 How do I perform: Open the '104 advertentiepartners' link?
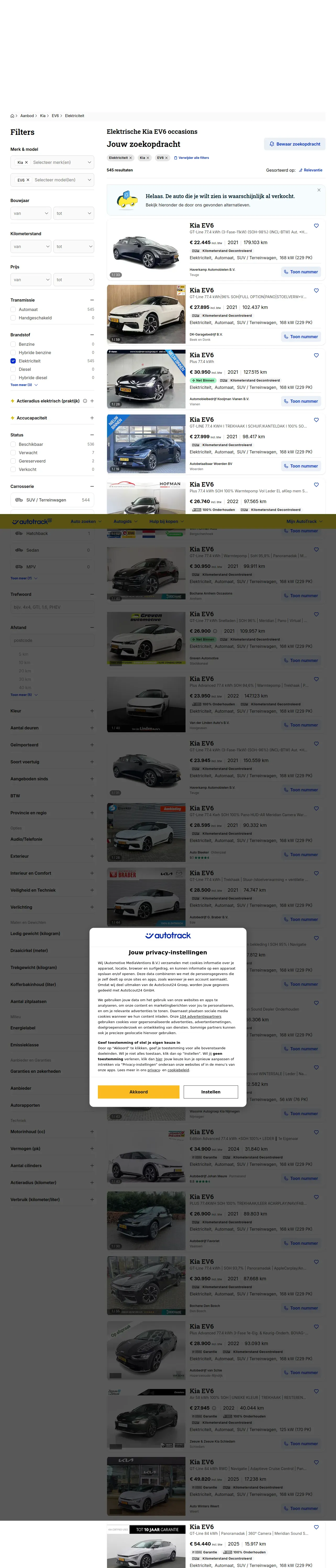(x=201, y=1017)
